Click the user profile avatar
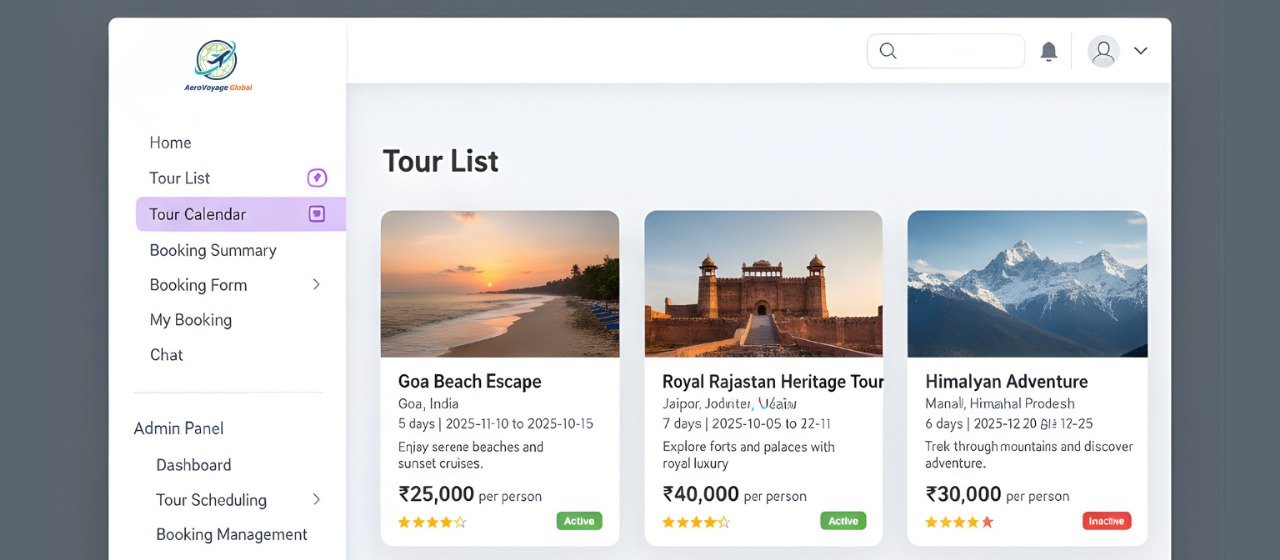1280x560 pixels. (1103, 52)
